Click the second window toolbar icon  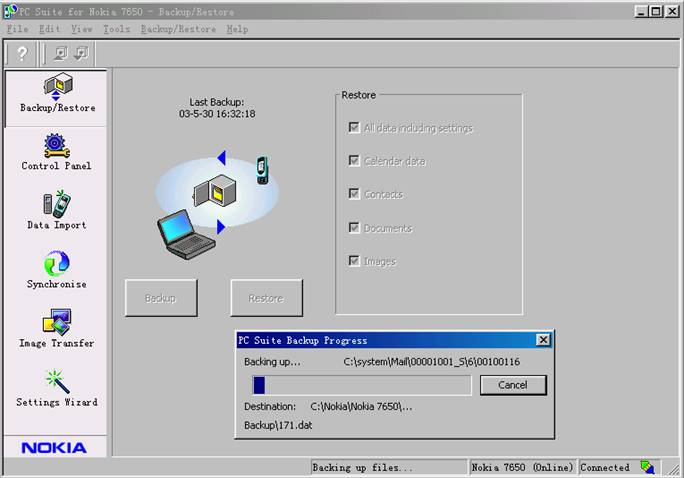pos(81,54)
